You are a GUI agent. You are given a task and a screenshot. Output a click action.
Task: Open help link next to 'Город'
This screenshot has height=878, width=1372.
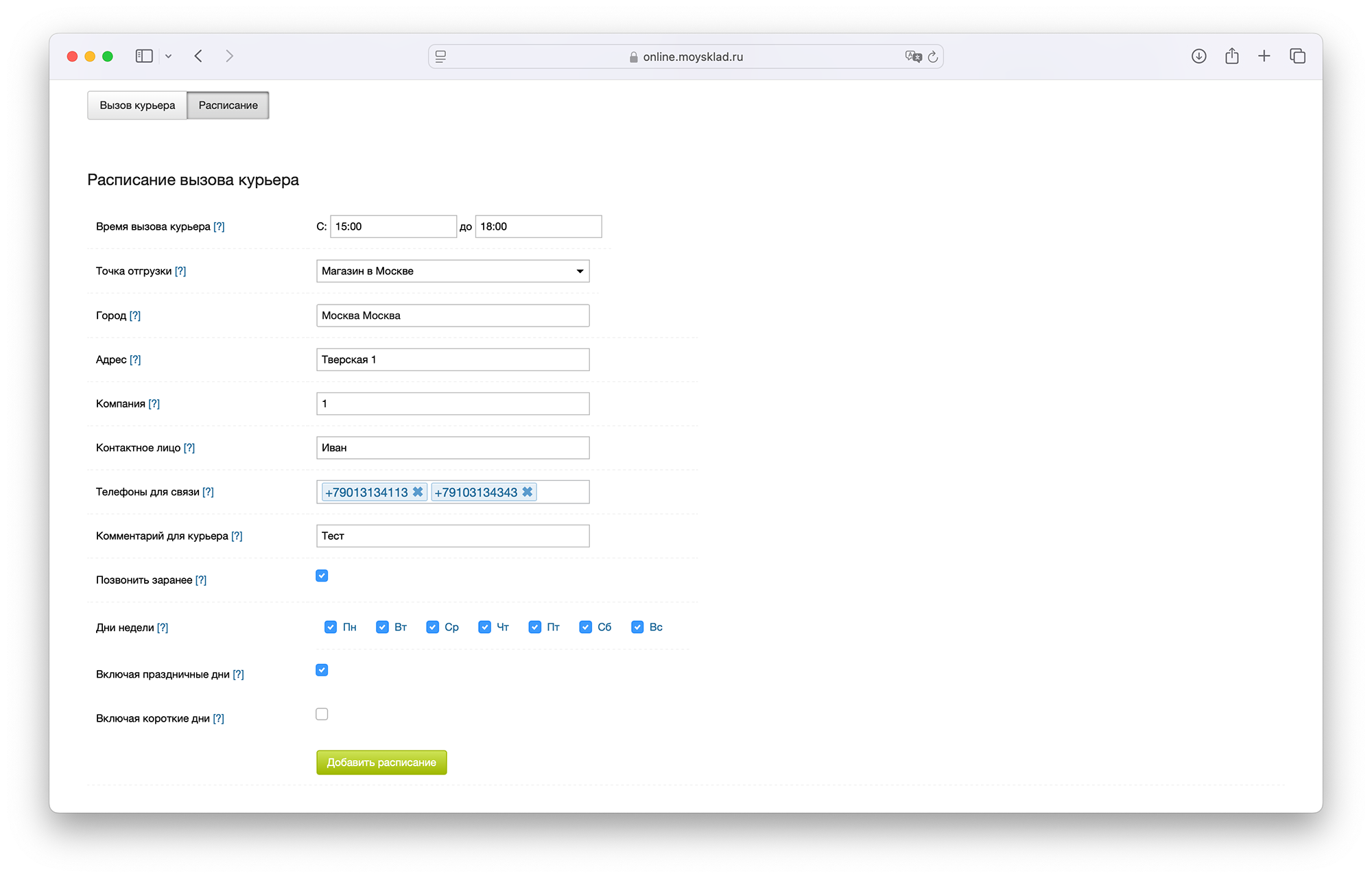point(135,316)
